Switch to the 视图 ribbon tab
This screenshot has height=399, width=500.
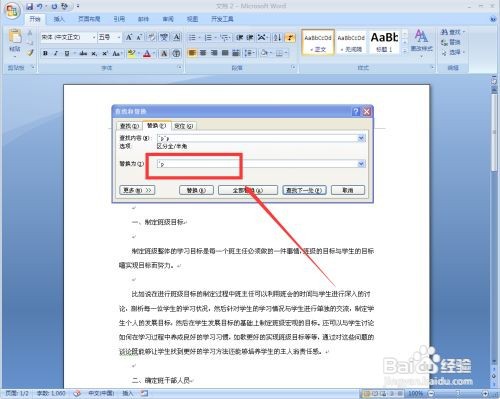point(192,19)
